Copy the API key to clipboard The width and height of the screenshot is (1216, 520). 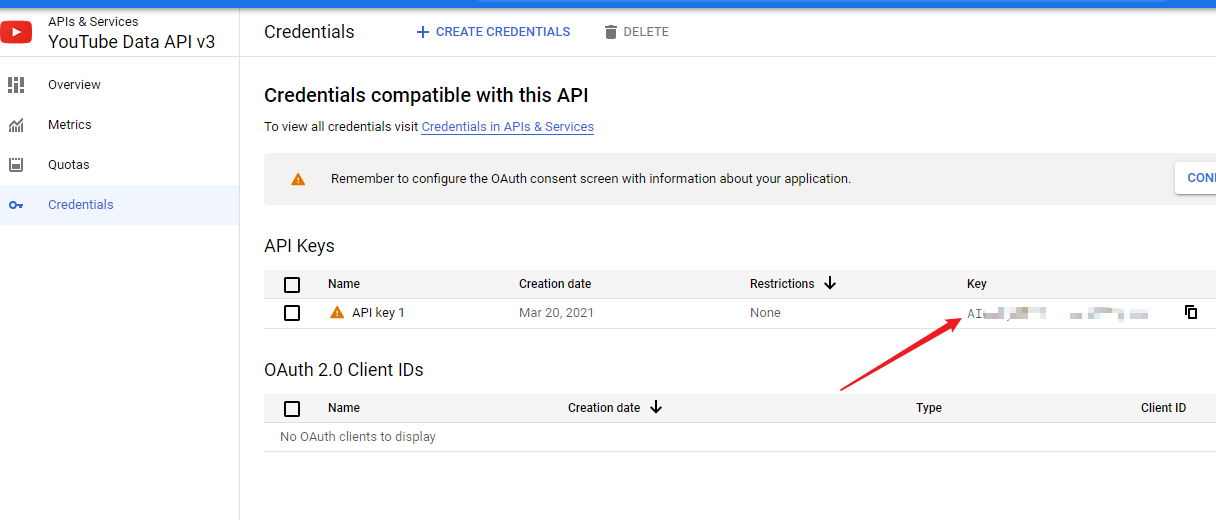1191,312
